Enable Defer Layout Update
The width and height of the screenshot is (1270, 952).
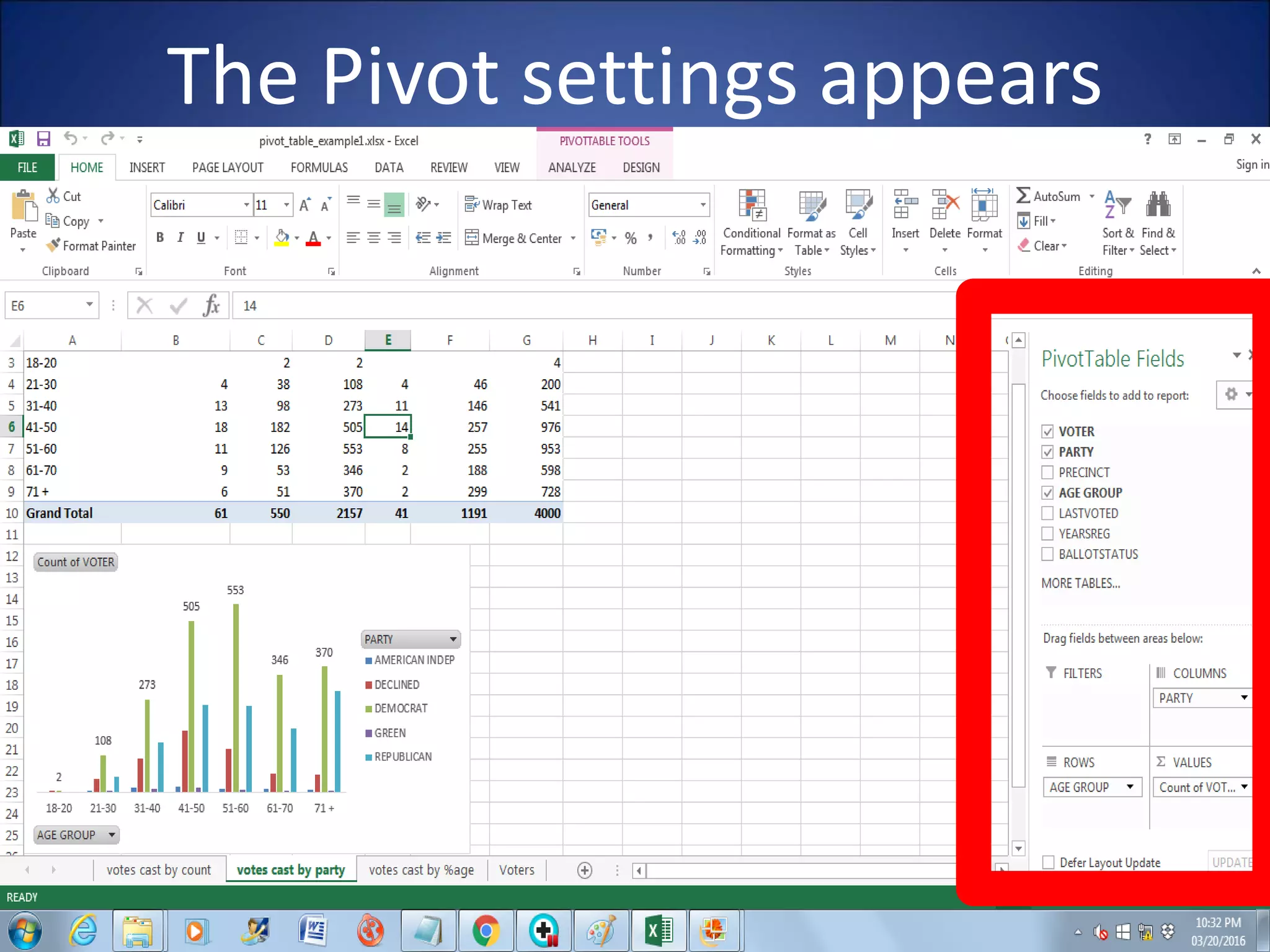tap(1048, 862)
